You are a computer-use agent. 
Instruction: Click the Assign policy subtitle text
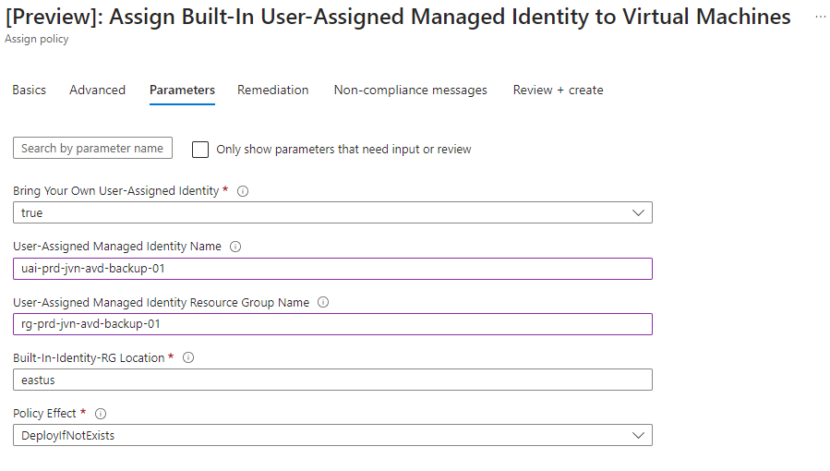pyautogui.click(x=37, y=39)
